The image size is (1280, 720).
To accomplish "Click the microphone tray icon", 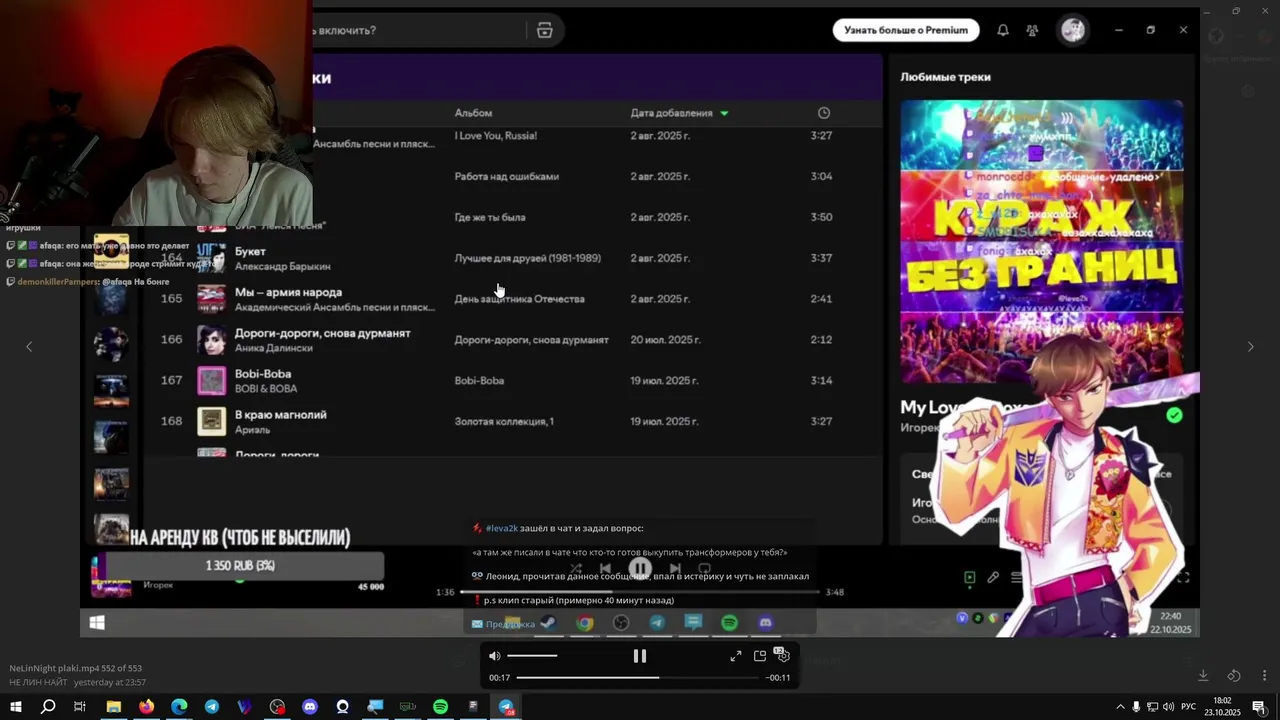I will point(1136,706).
